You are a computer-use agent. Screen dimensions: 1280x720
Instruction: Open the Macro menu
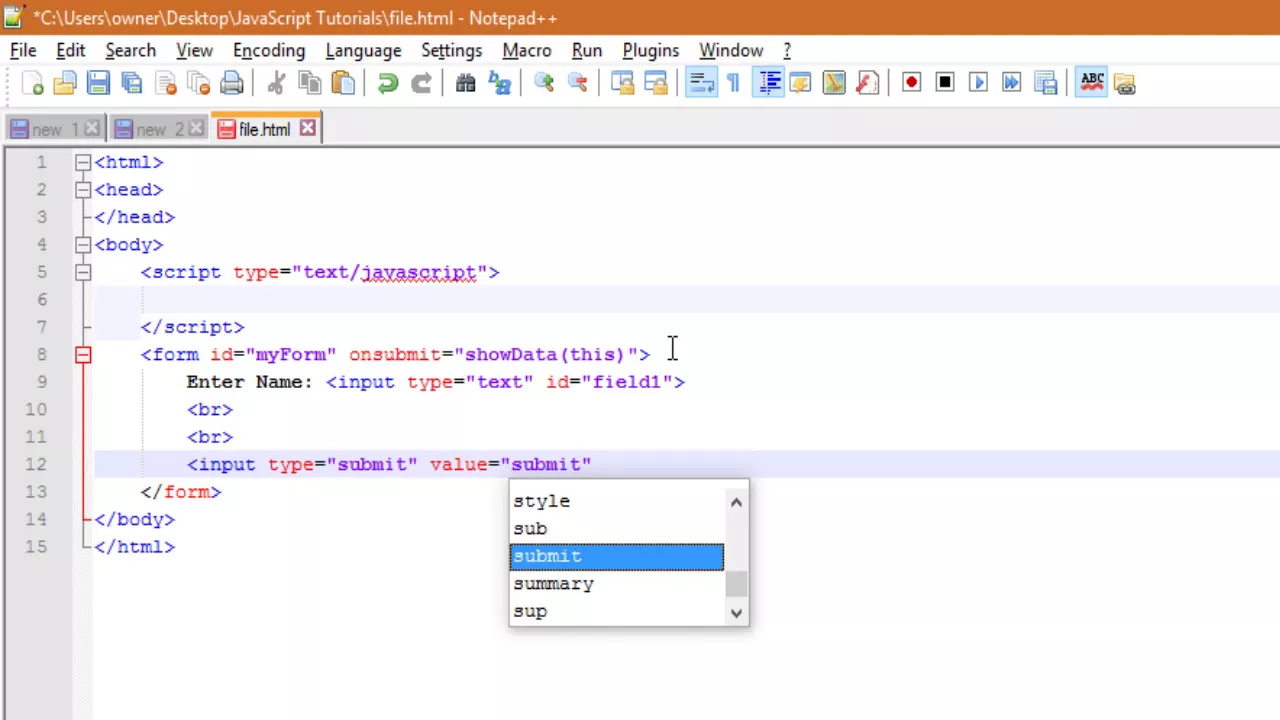[x=527, y=50]
